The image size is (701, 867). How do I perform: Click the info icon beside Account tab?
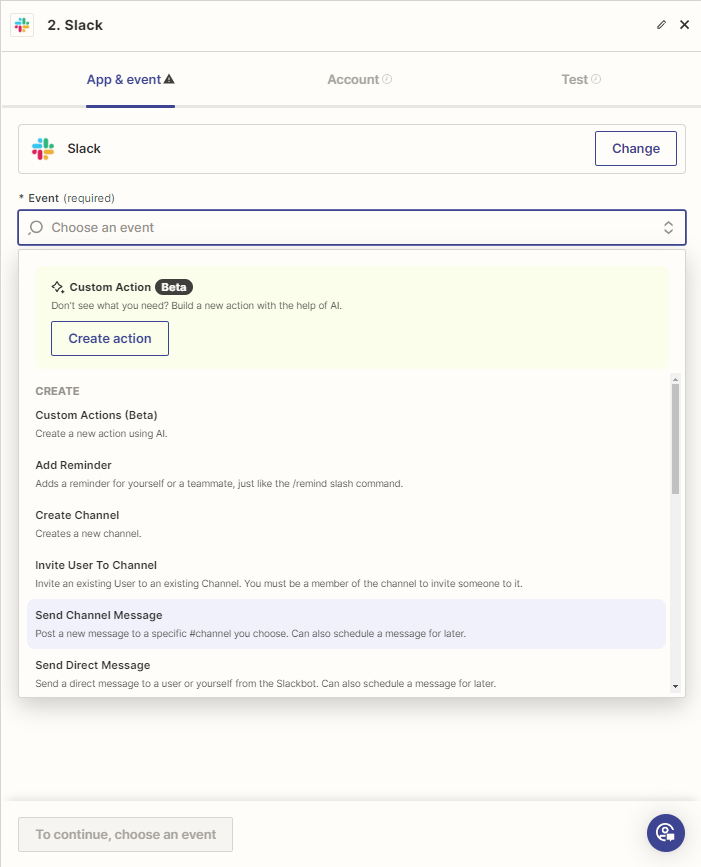387,79
